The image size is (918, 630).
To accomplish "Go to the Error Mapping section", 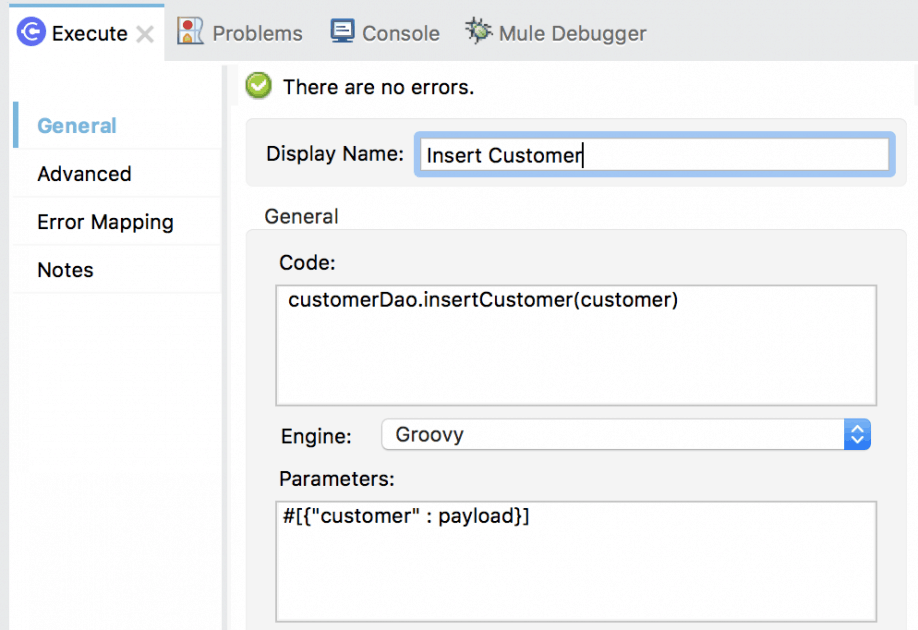I will [105, 222].
